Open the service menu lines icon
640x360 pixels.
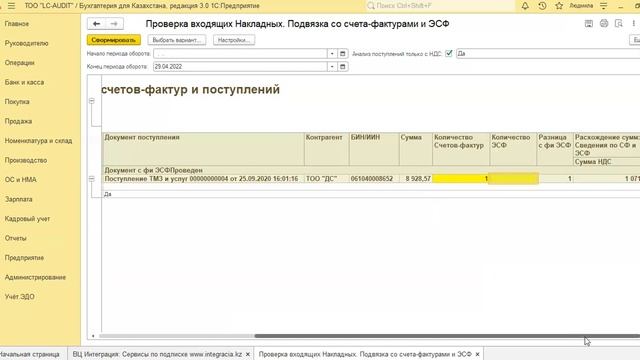click(x=604, y=6)
